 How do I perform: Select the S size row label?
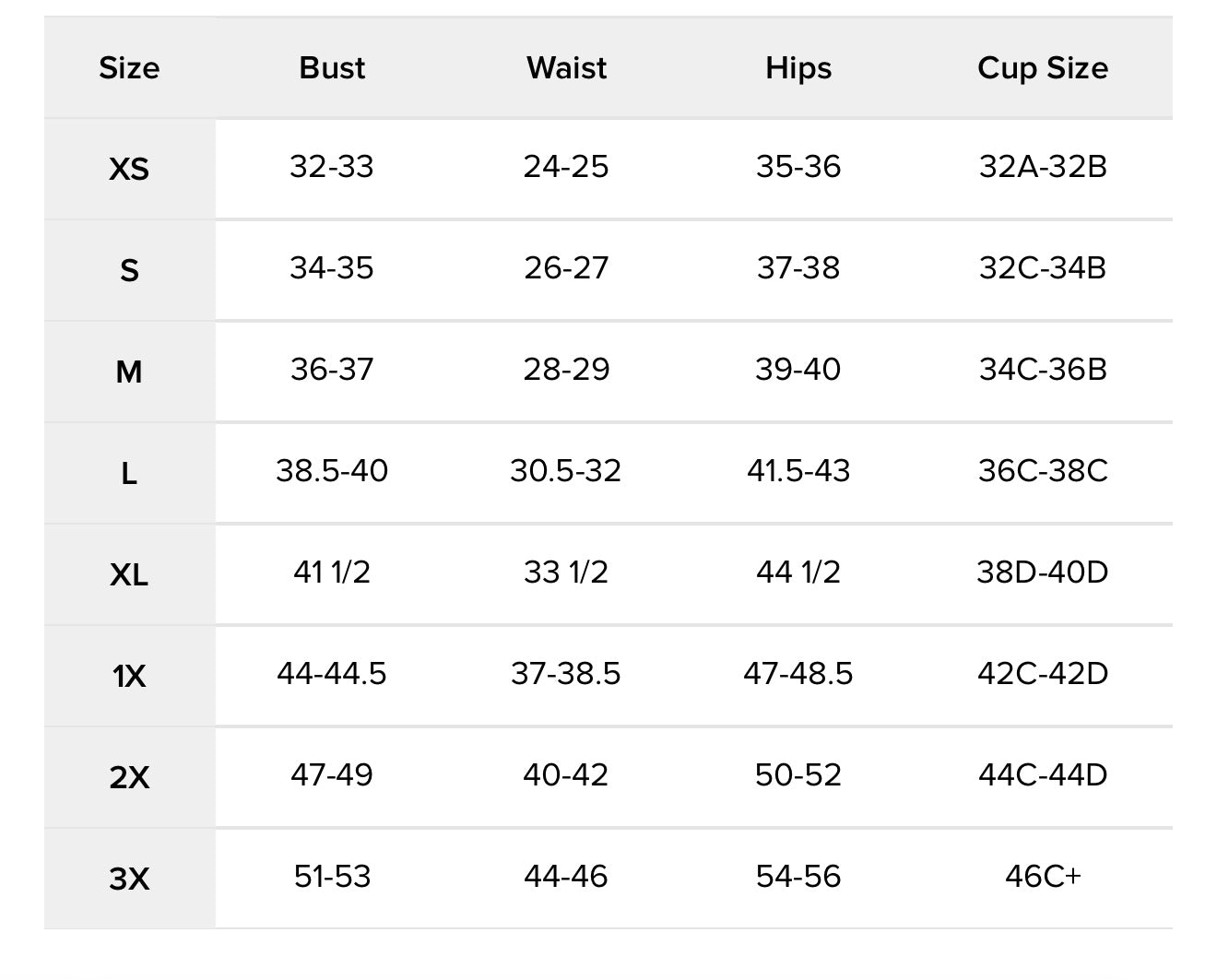[129, 270]
